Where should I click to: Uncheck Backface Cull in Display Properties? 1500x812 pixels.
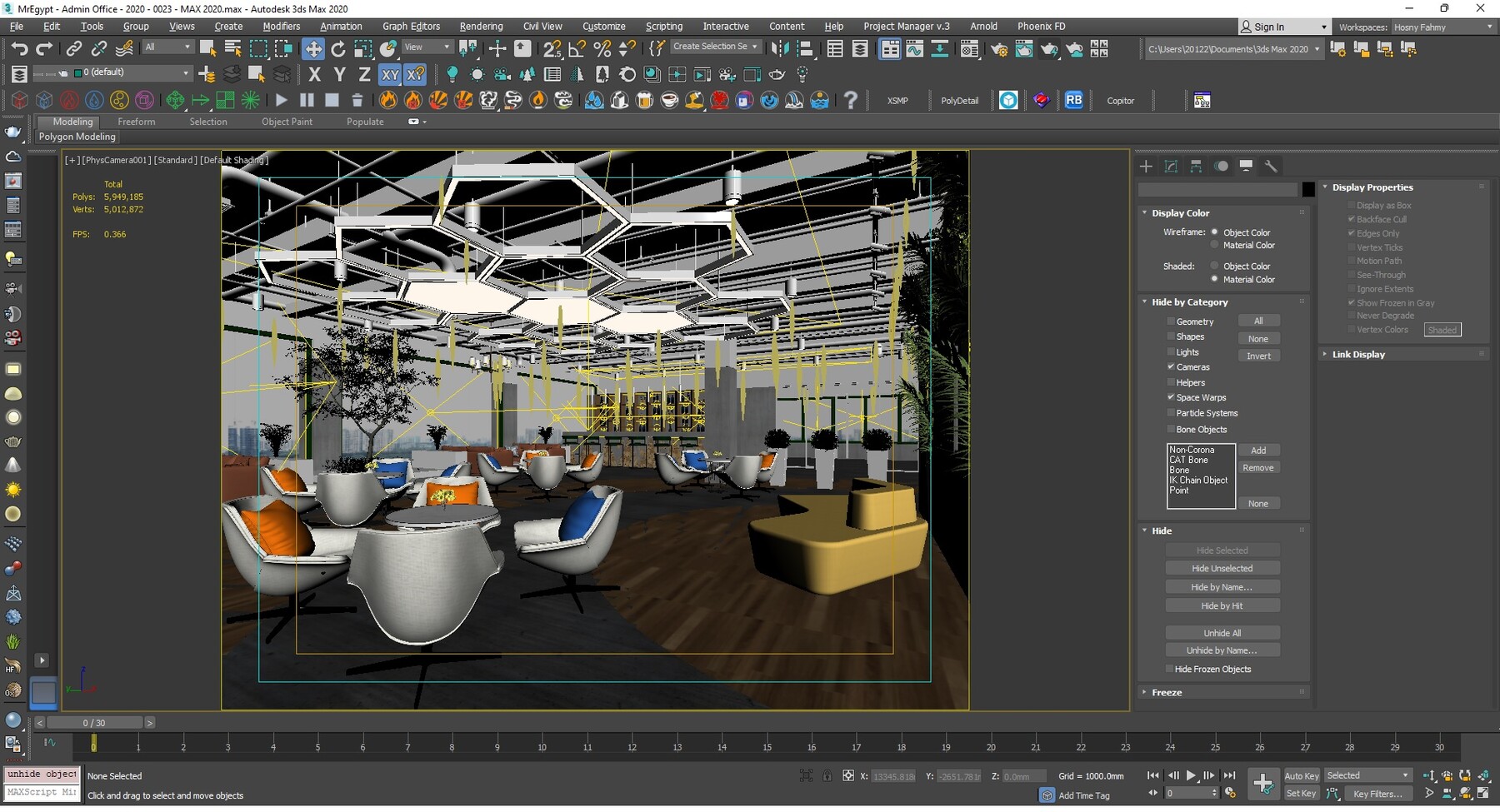[x=1352, y=219]
